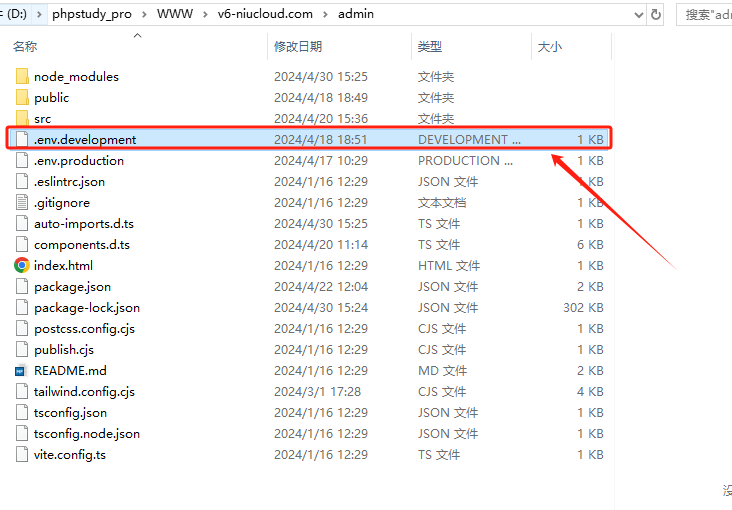Click the Chrome icon beside index.html
732x510 pixels.
tap(22, 265)
